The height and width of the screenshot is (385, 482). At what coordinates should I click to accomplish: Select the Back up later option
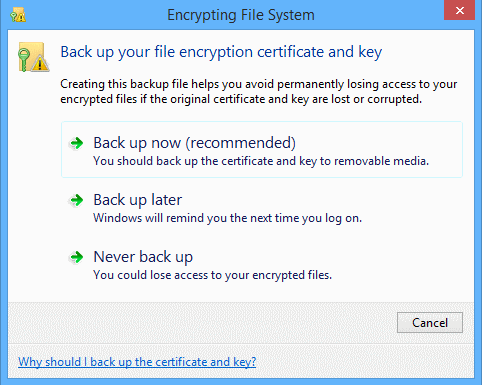point(262,208)
